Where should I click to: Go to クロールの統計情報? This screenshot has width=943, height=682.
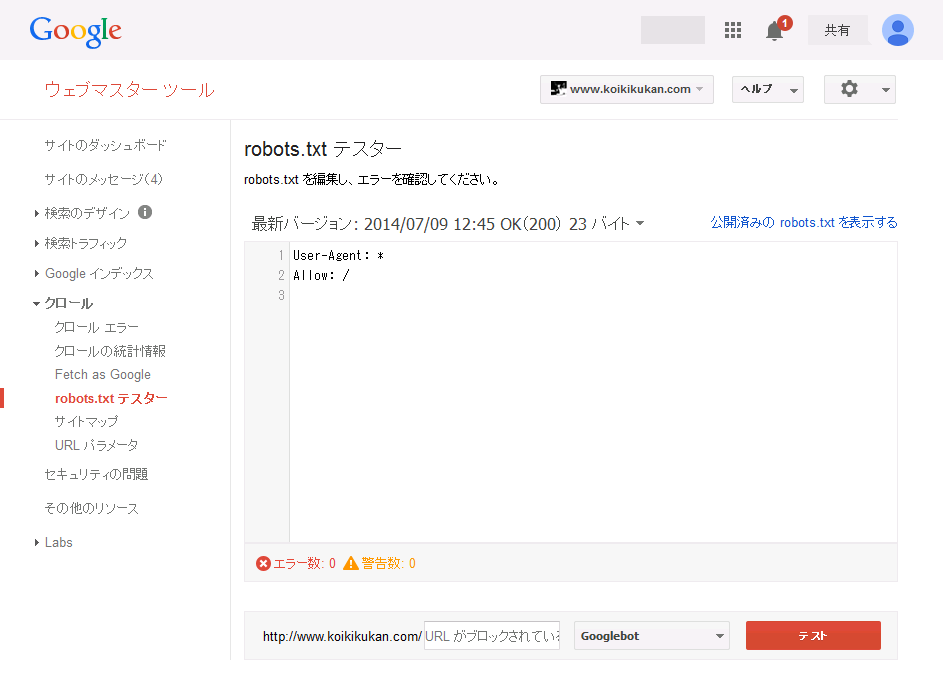[110, 351]
